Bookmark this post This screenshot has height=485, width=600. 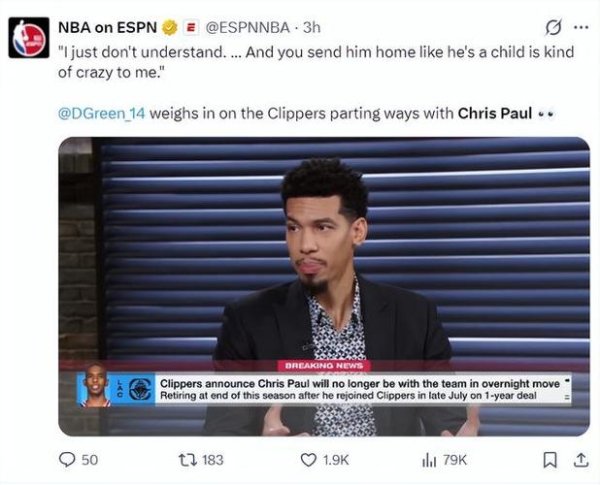point(550,460)
